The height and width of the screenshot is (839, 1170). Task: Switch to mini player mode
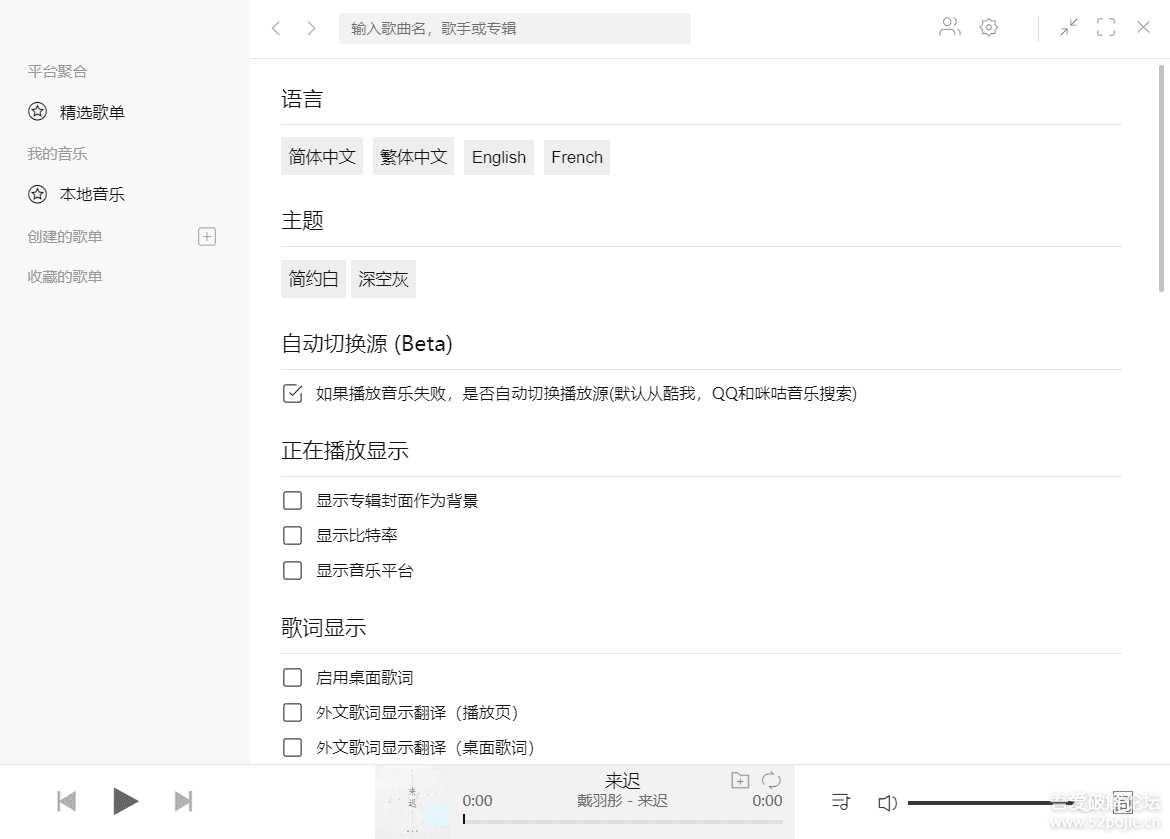(1068, 27)
